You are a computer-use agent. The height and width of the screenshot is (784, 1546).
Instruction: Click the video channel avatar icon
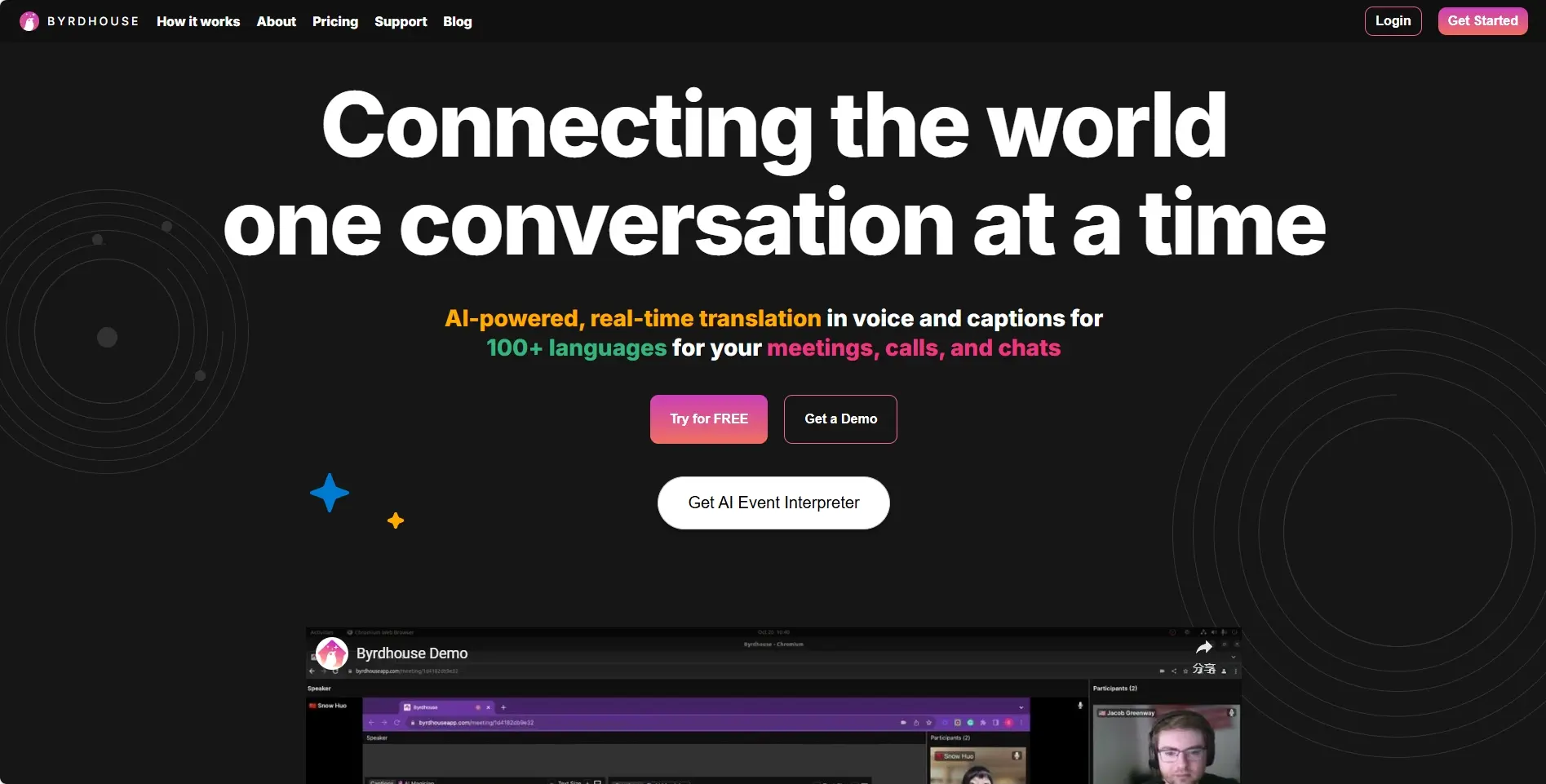point(332,653)
